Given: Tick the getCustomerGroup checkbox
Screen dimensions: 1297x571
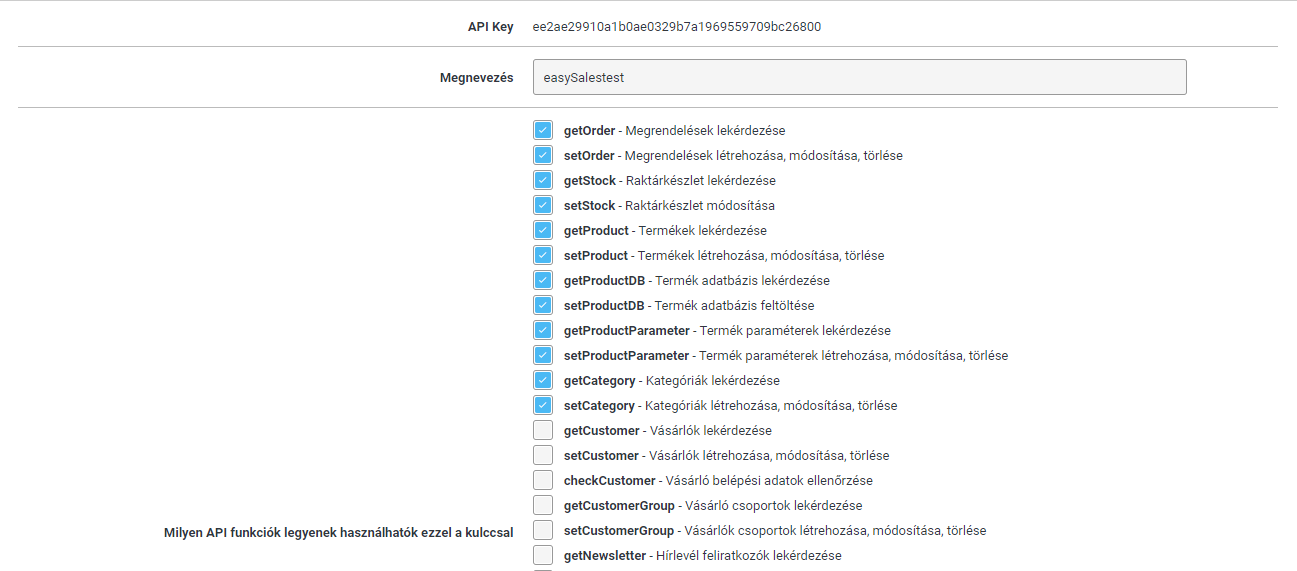Looking at the screenshot, I should click(x=543, y=505).
